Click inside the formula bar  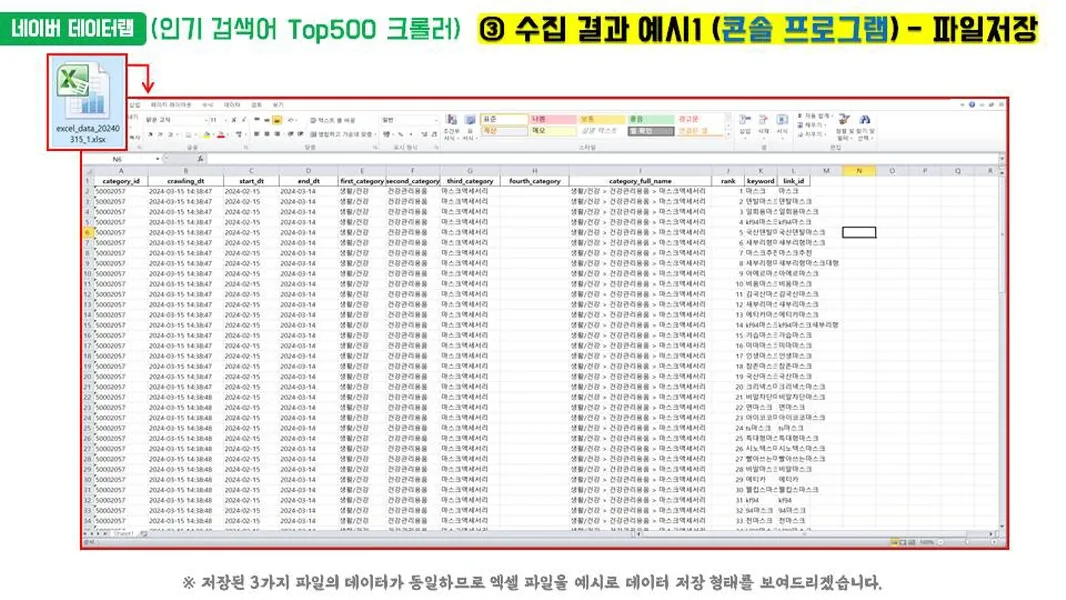tap(602, 158)
